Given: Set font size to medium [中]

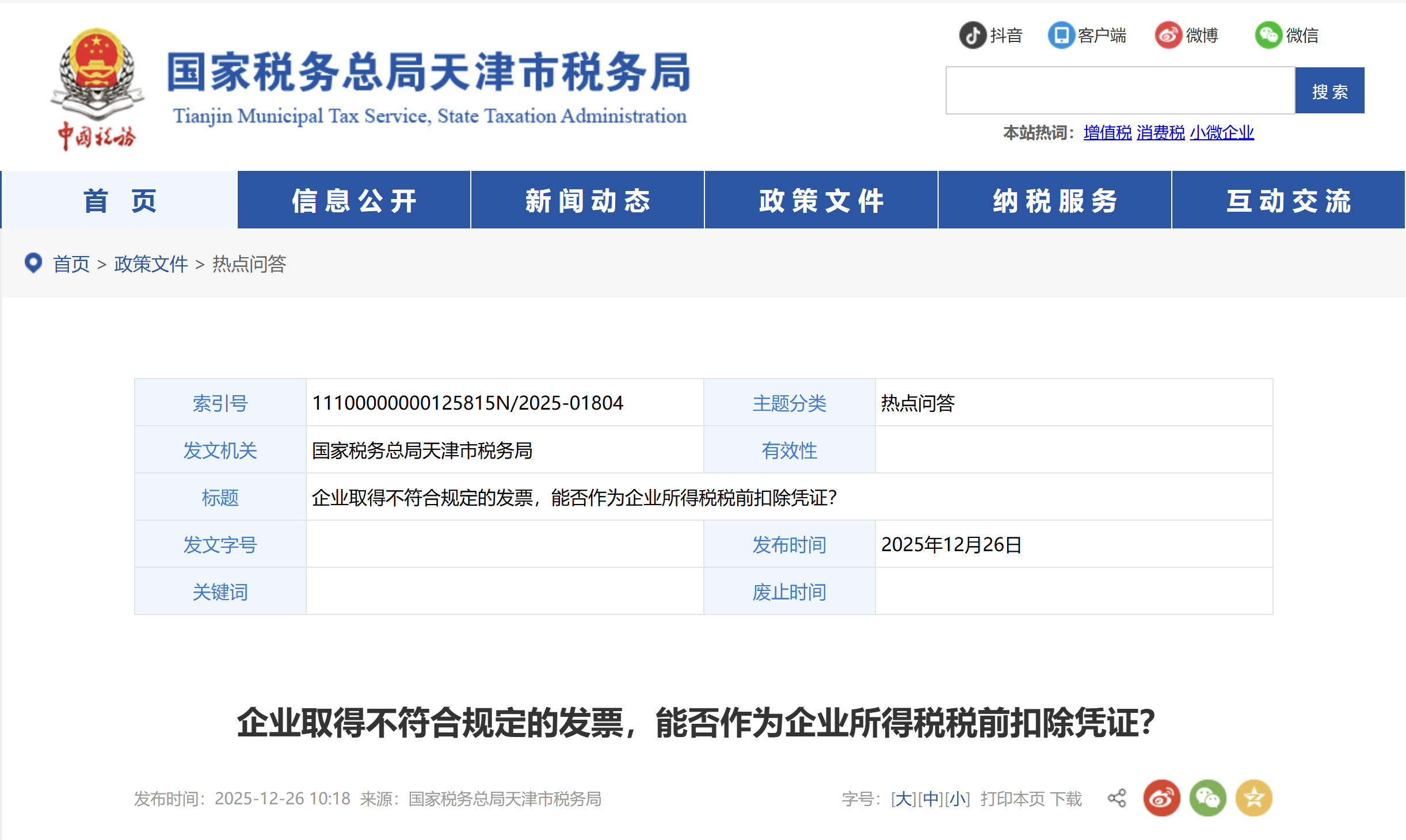Looking at the screenshot, I should coord(931,799).
